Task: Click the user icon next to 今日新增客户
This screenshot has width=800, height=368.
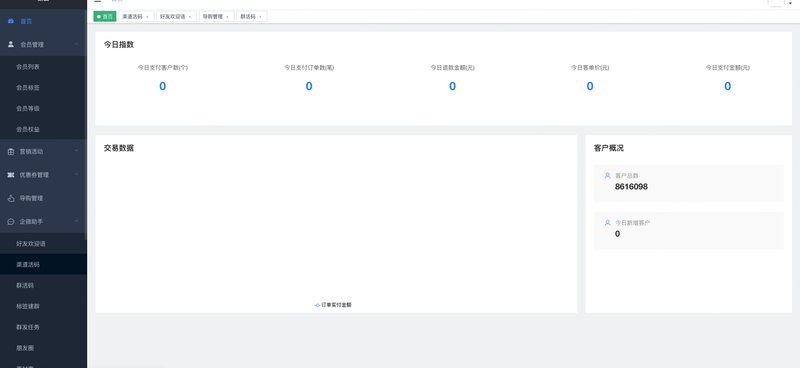Action: tap(608, 223)
